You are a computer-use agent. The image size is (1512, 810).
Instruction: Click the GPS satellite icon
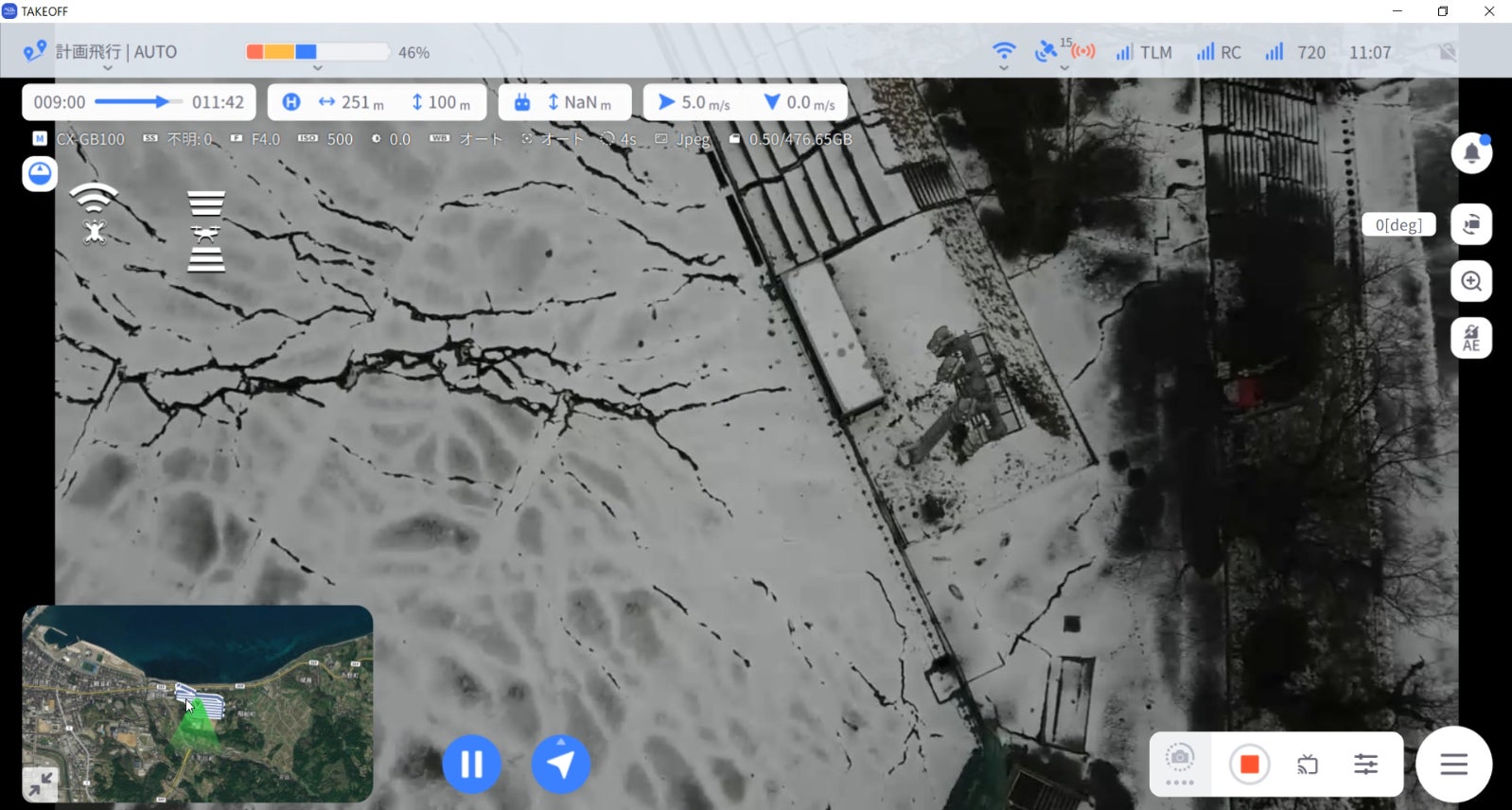1046,51
